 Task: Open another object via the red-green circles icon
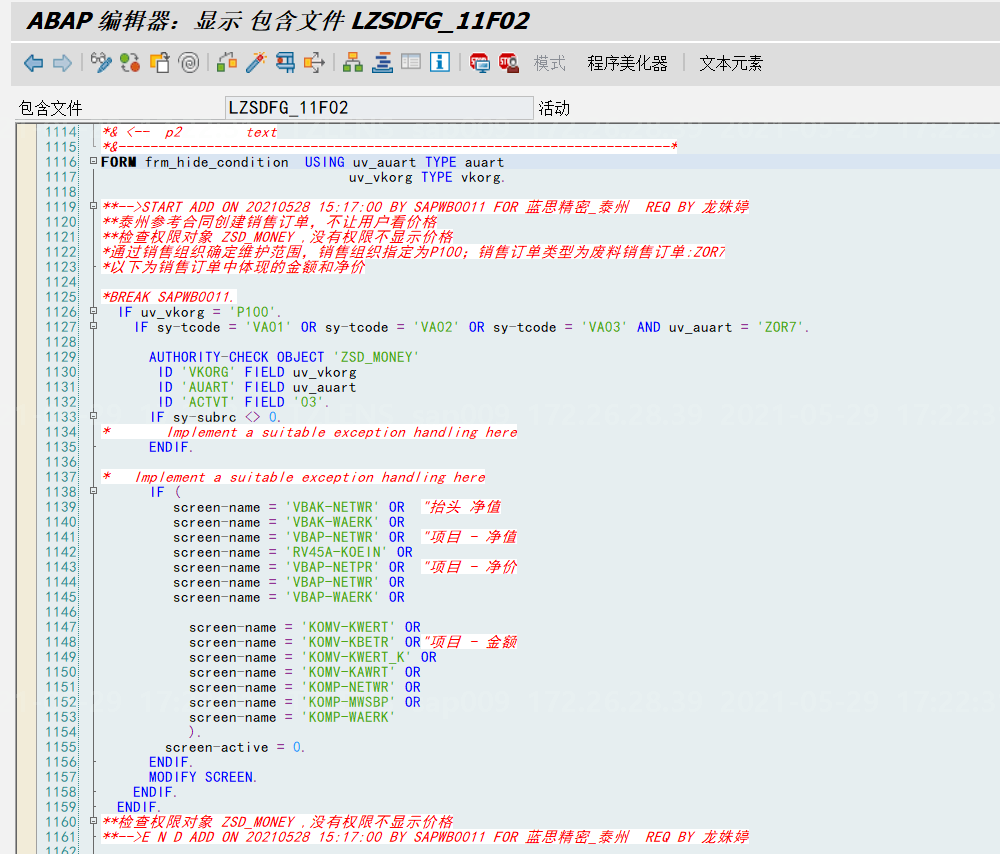coord(129,62)
